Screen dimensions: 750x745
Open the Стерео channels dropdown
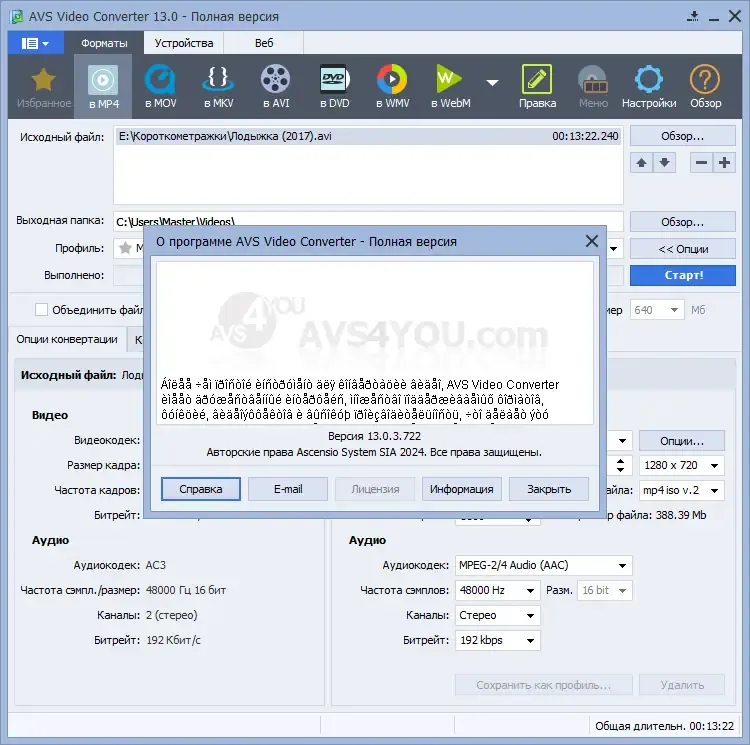(x=497, y=615)
